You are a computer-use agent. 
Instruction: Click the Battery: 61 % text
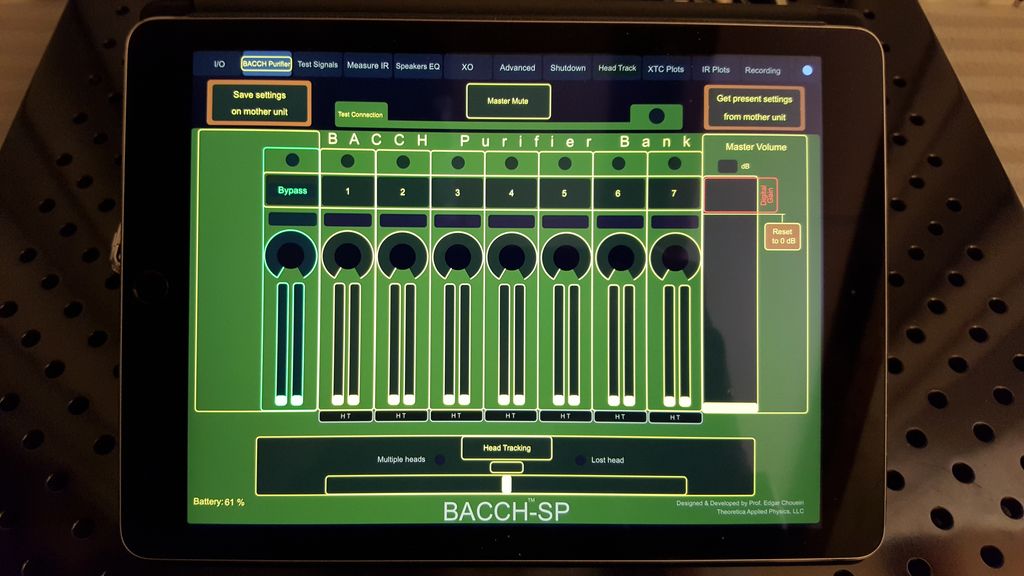pyautogui.click(x=219, y=502)
